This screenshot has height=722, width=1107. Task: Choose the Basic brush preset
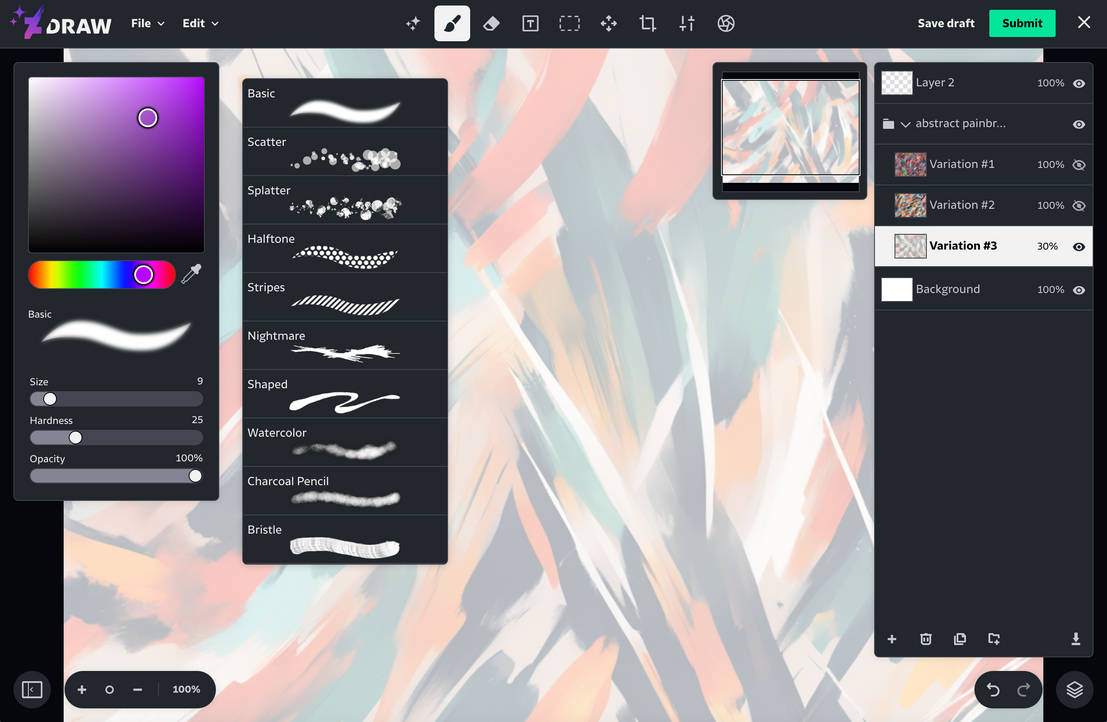[x=345, y=103]
